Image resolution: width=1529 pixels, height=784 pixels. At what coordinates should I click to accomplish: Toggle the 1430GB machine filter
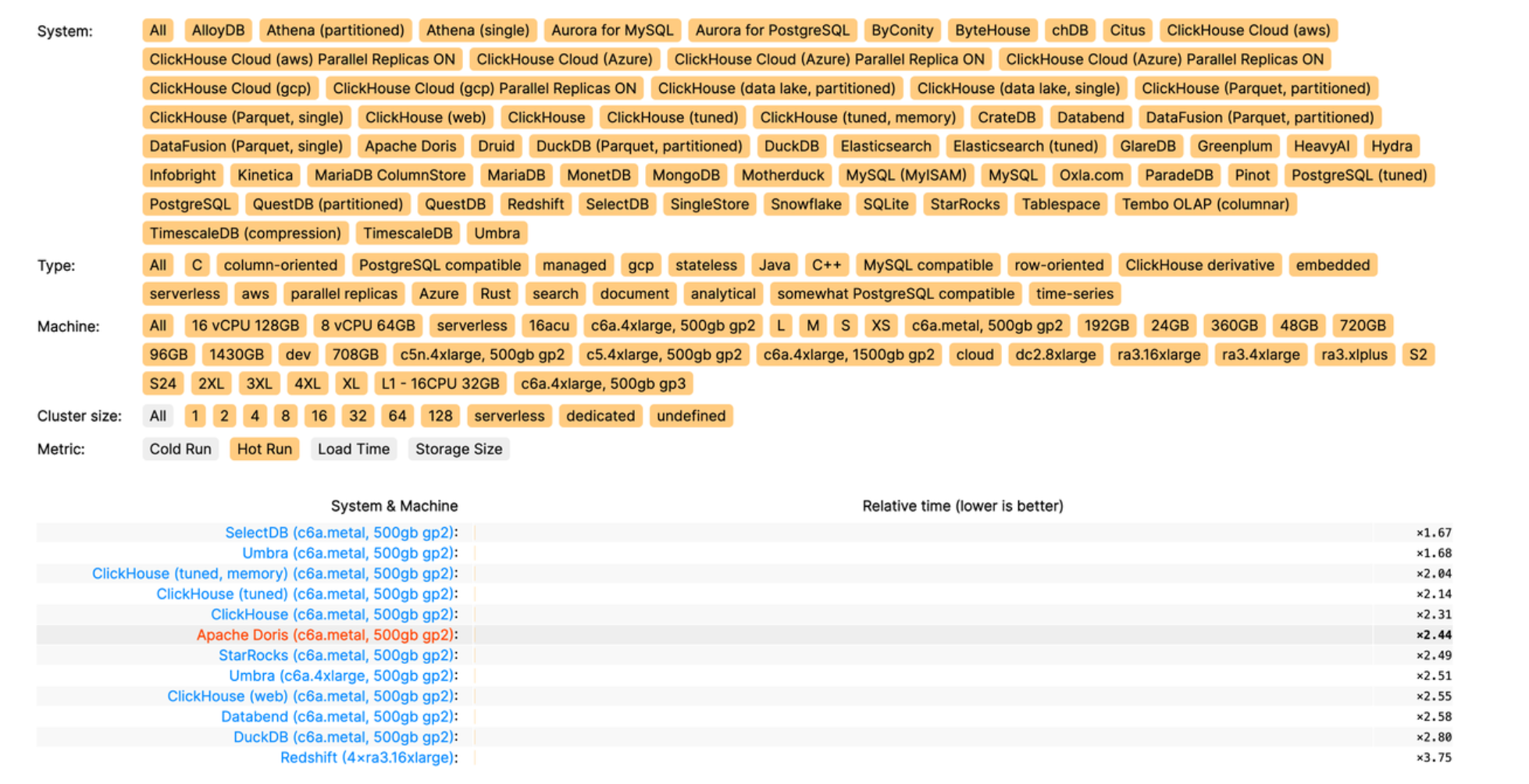pos(237,355)
